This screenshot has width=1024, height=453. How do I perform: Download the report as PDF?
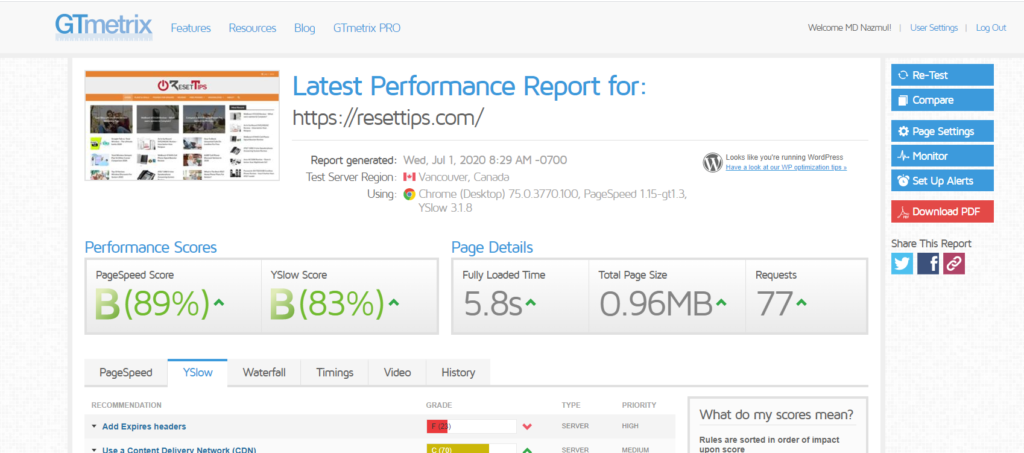[942, 211]
